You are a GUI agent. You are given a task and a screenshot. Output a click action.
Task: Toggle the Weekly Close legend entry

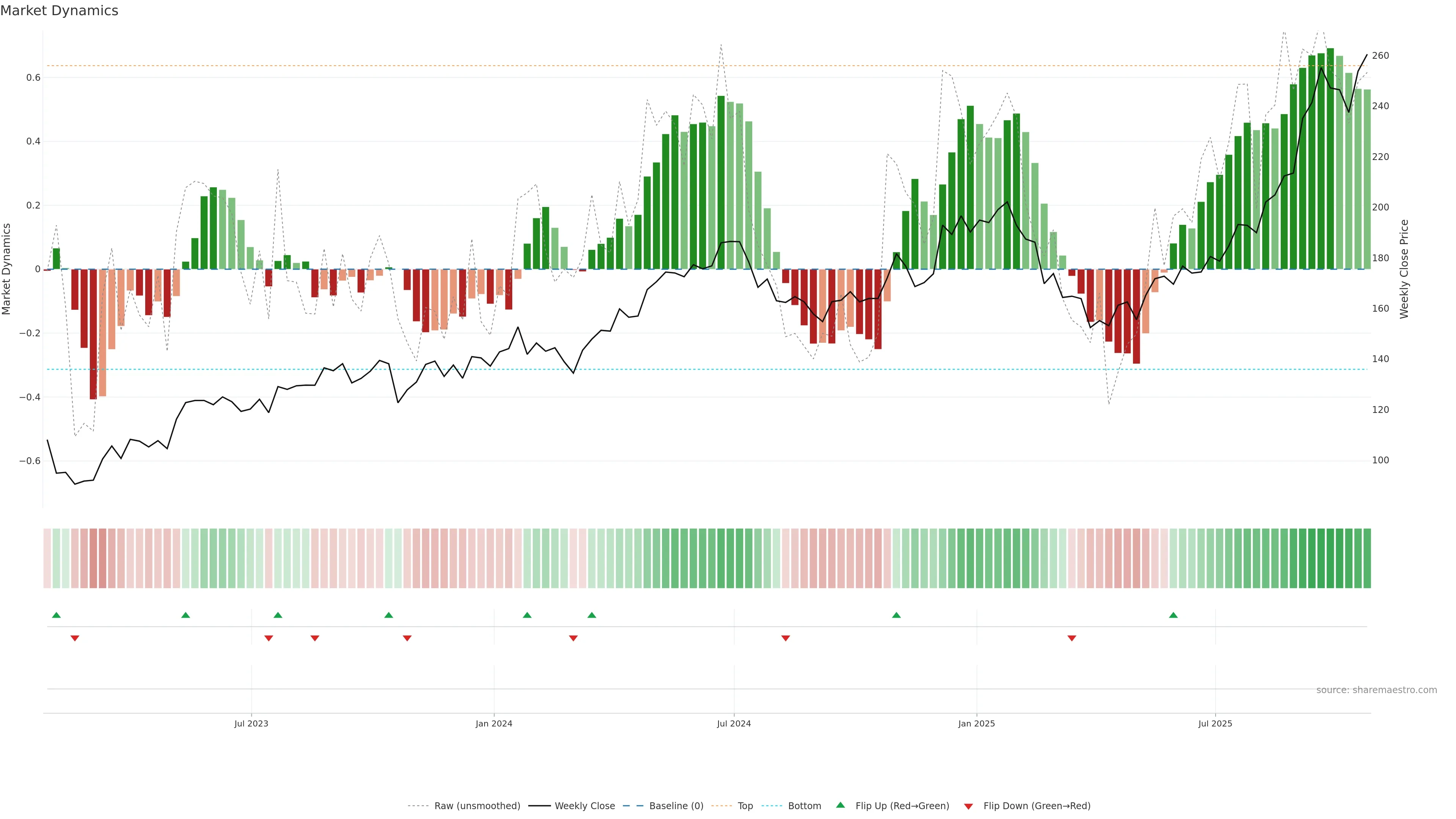584,806
